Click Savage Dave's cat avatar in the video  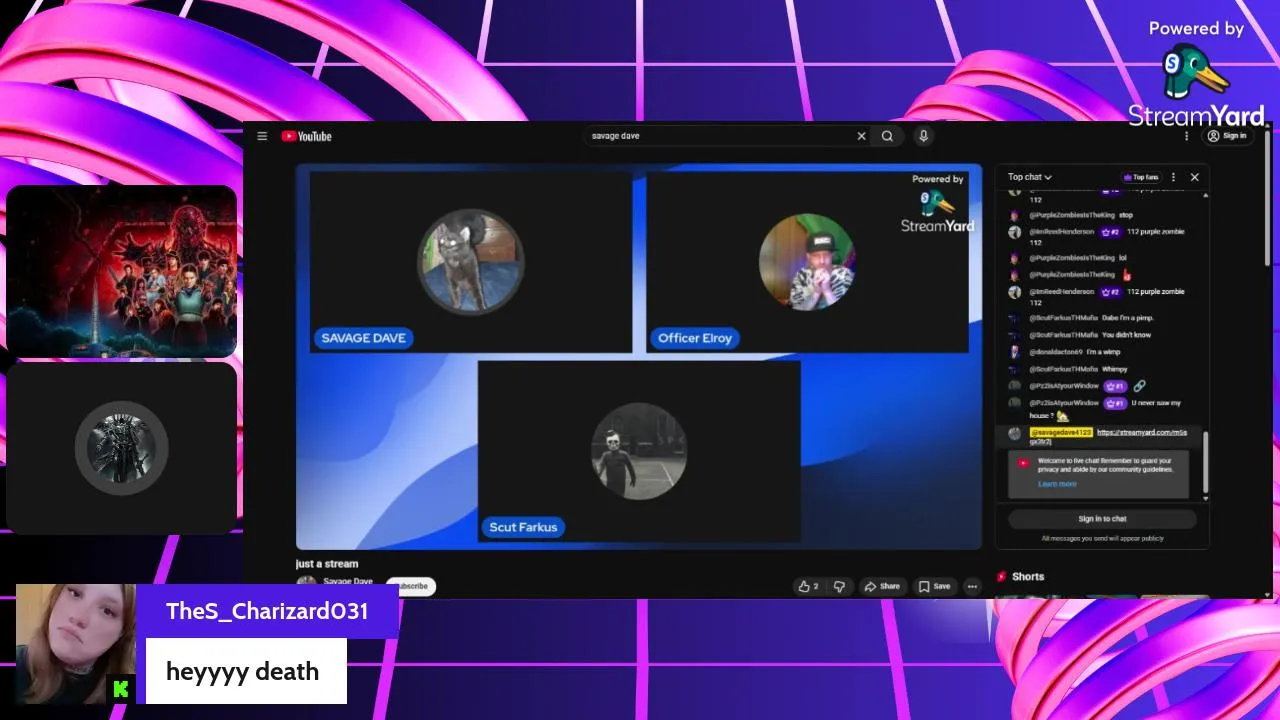(x=470, y=262)
